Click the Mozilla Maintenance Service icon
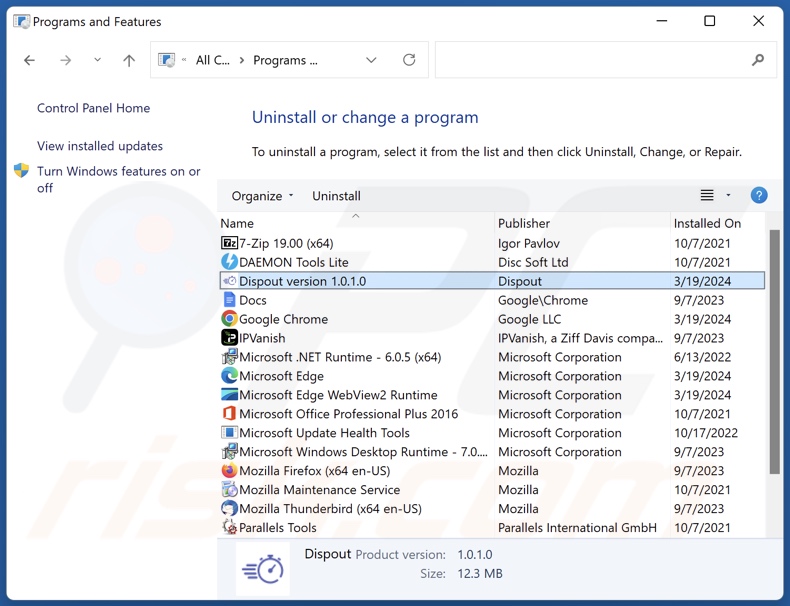This screenshot has height=606, width=790. 229,489
